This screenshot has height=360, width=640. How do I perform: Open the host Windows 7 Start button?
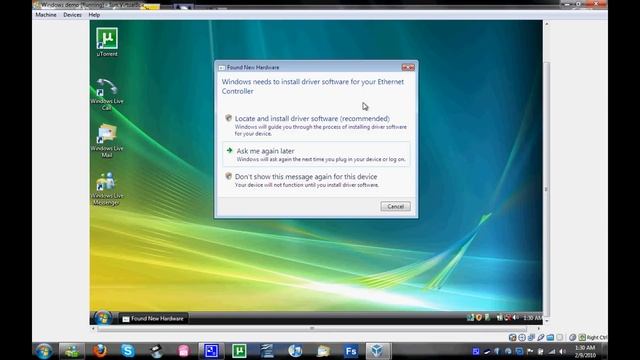tap(44, 351)
